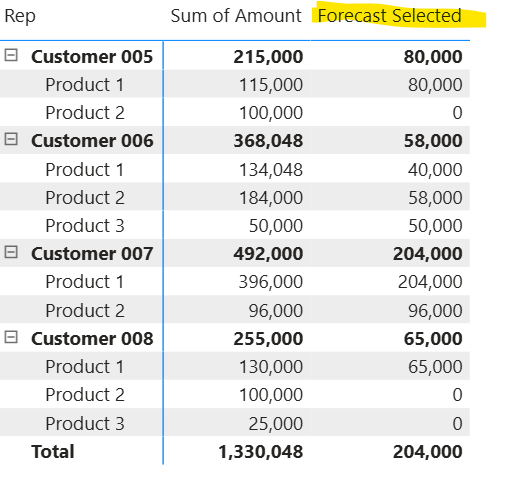This screenshot has width=505, height=478.
Task: Collapse the Customer 007 row
Action: [11, 252]
